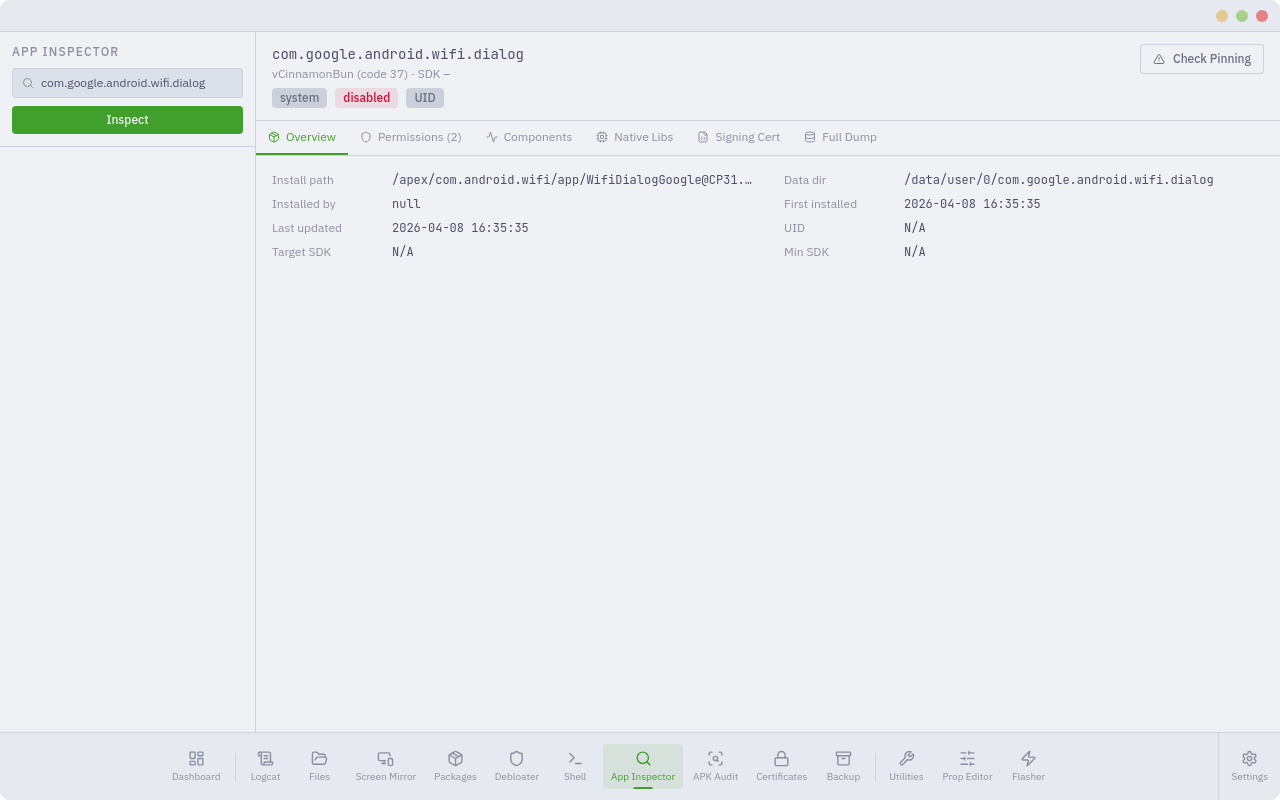
Task: Click the search magnifier in package field
Action: 28,83
